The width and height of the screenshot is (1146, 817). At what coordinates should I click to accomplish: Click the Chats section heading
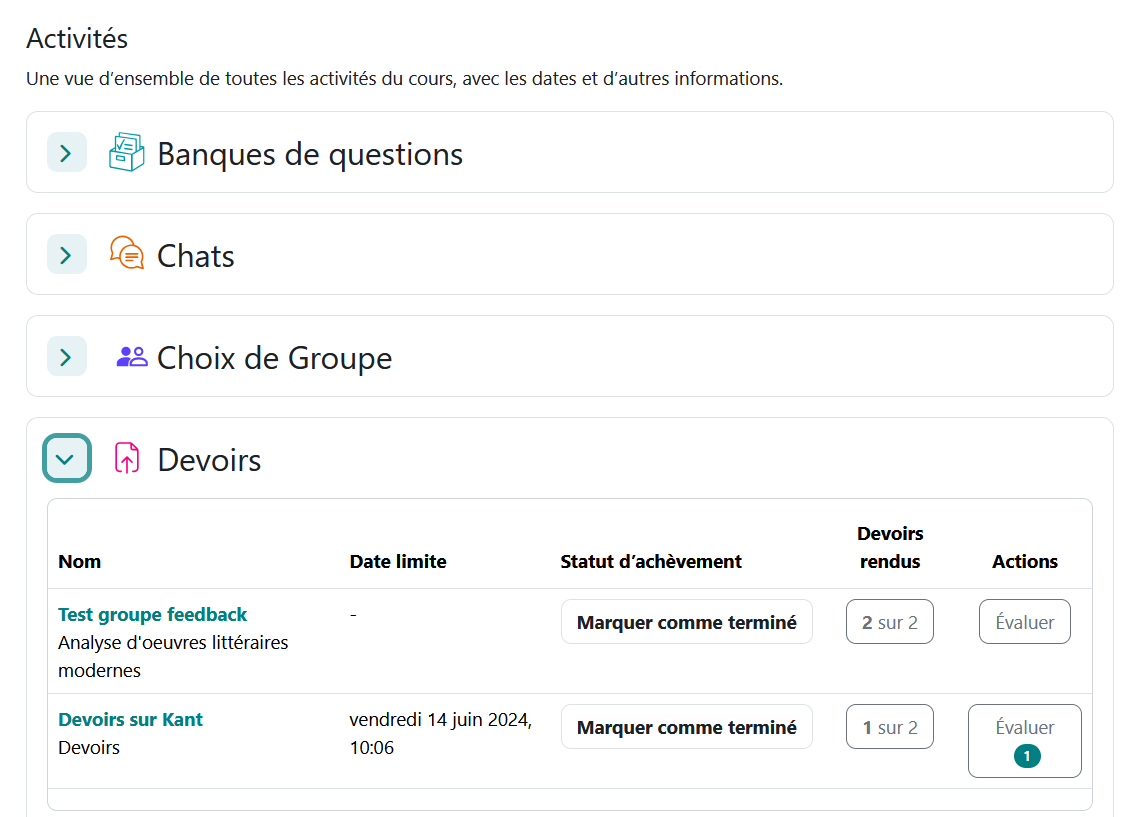pos(196,256)
